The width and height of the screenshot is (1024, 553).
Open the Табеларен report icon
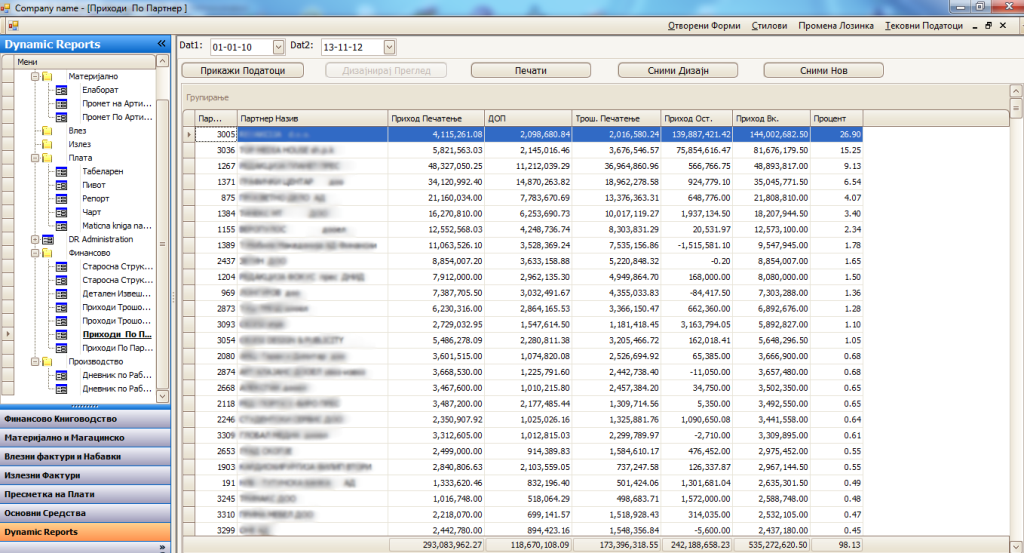[61, 171]
